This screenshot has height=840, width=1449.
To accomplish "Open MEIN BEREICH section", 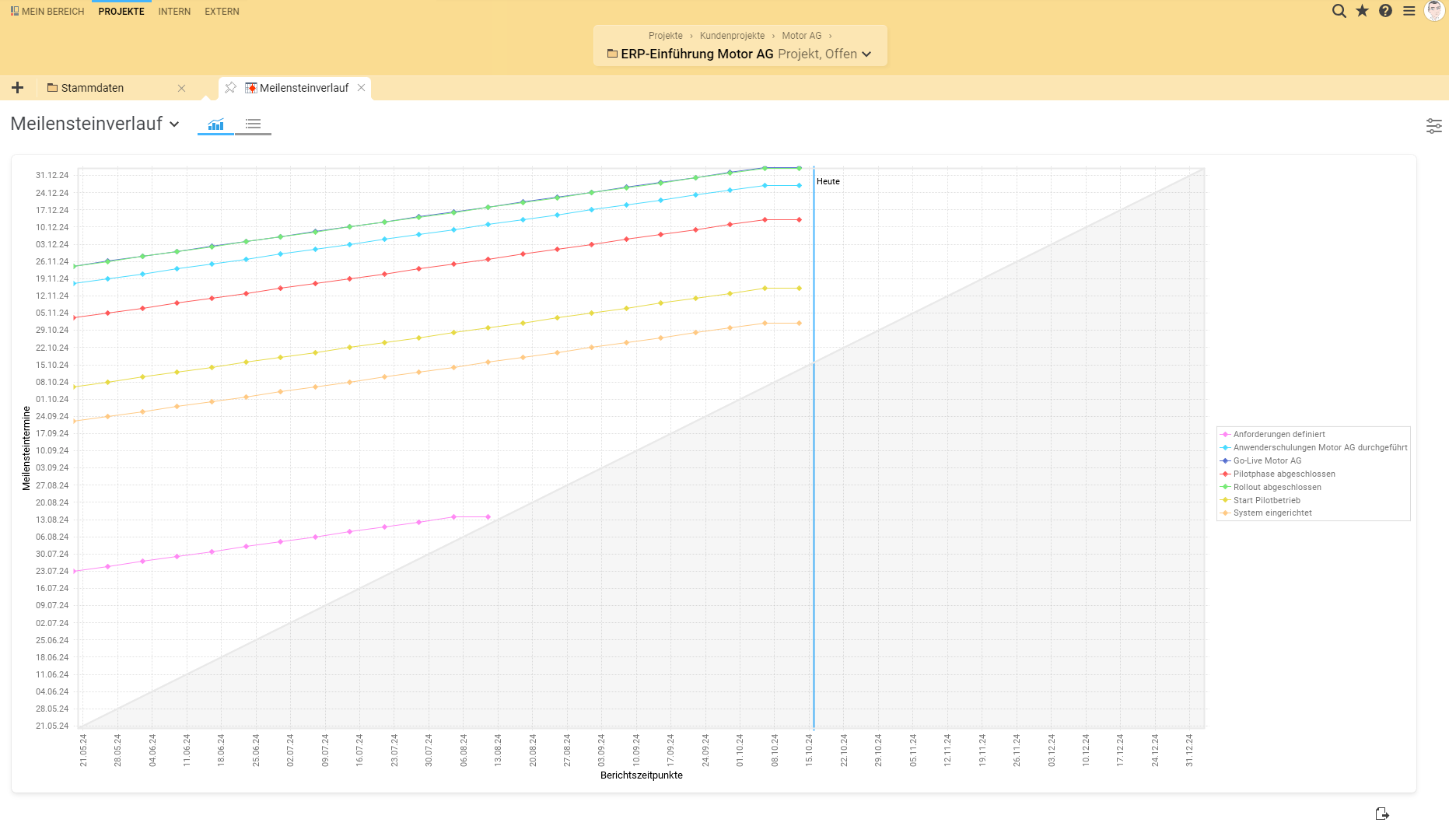I will tap(47, 12).
